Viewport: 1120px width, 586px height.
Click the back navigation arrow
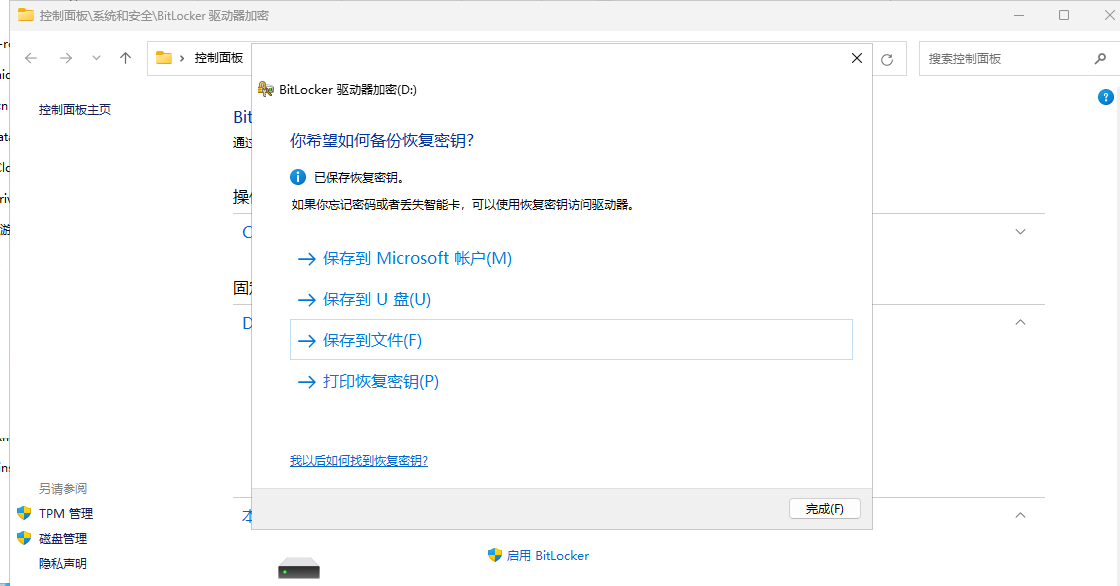click(30, 58)
